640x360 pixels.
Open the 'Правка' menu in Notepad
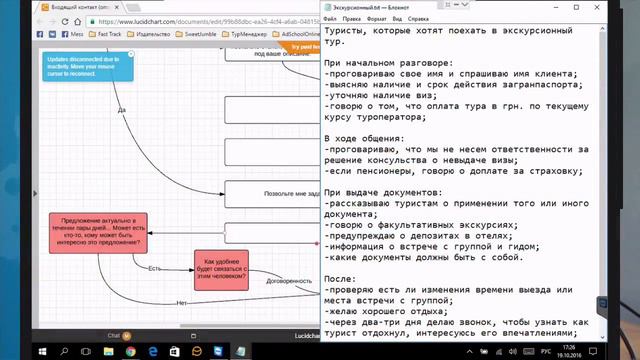click(x=351, y=19)
